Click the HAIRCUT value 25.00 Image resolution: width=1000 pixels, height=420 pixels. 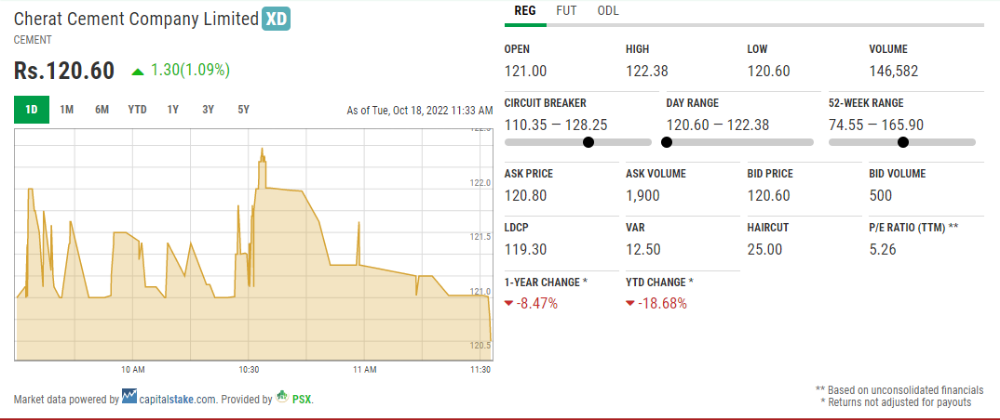tap(765, 249)
